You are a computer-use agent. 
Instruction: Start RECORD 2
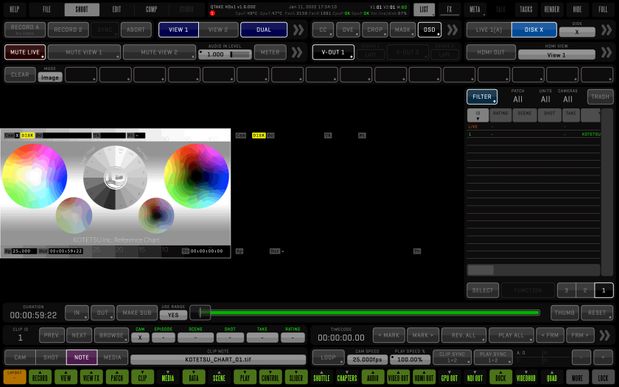68,30
